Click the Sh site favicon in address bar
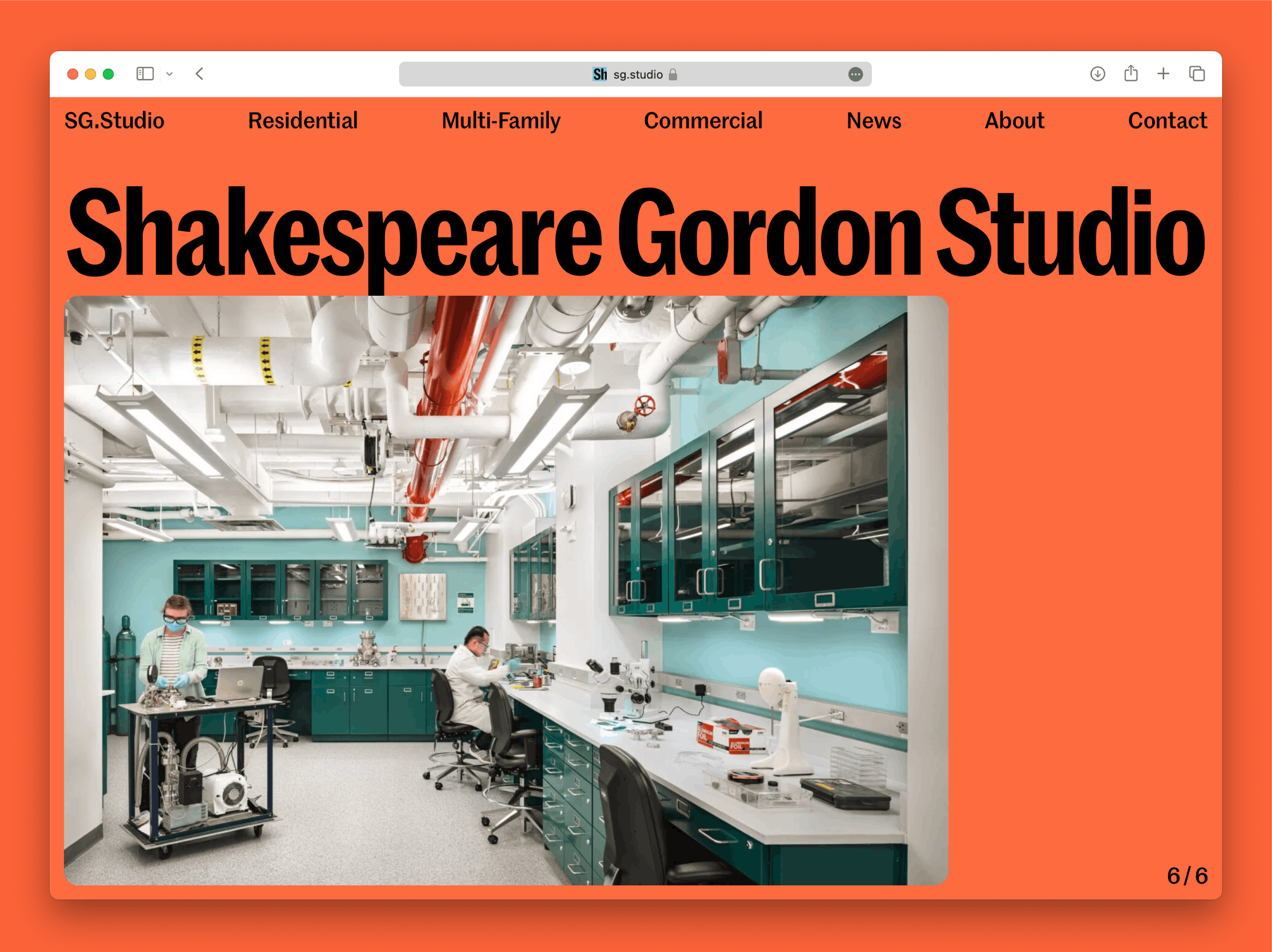 click(600, 74)
